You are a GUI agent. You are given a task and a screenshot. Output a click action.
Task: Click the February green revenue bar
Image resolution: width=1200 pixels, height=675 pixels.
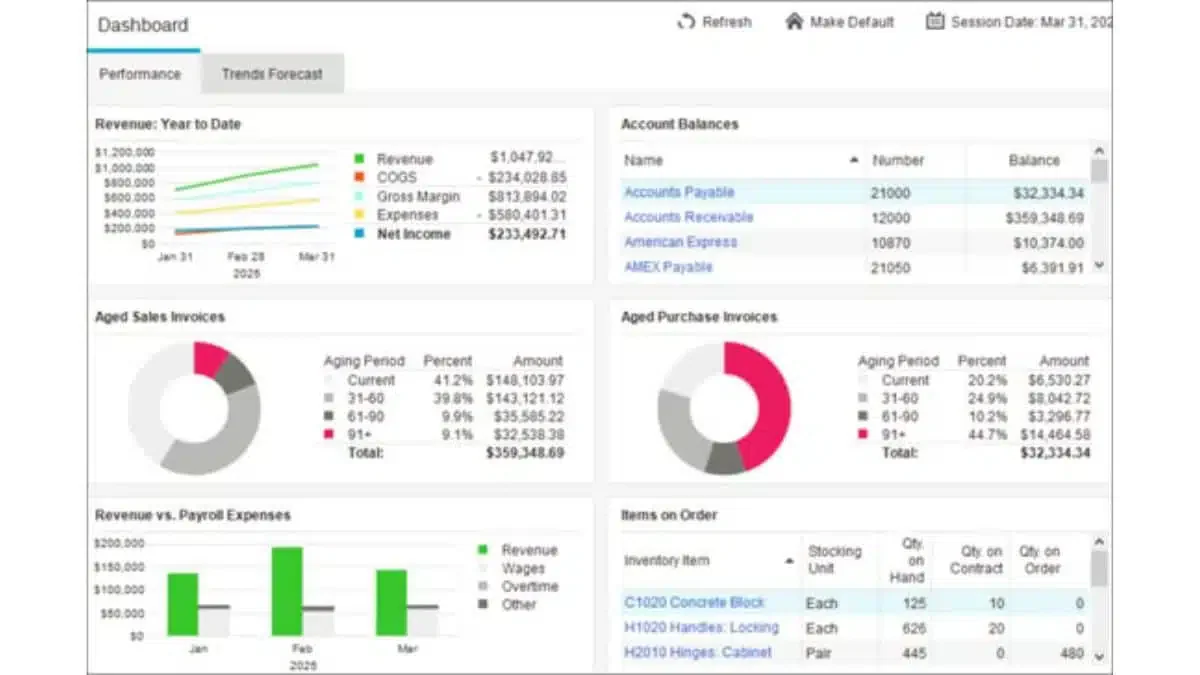tap(287, 592)
